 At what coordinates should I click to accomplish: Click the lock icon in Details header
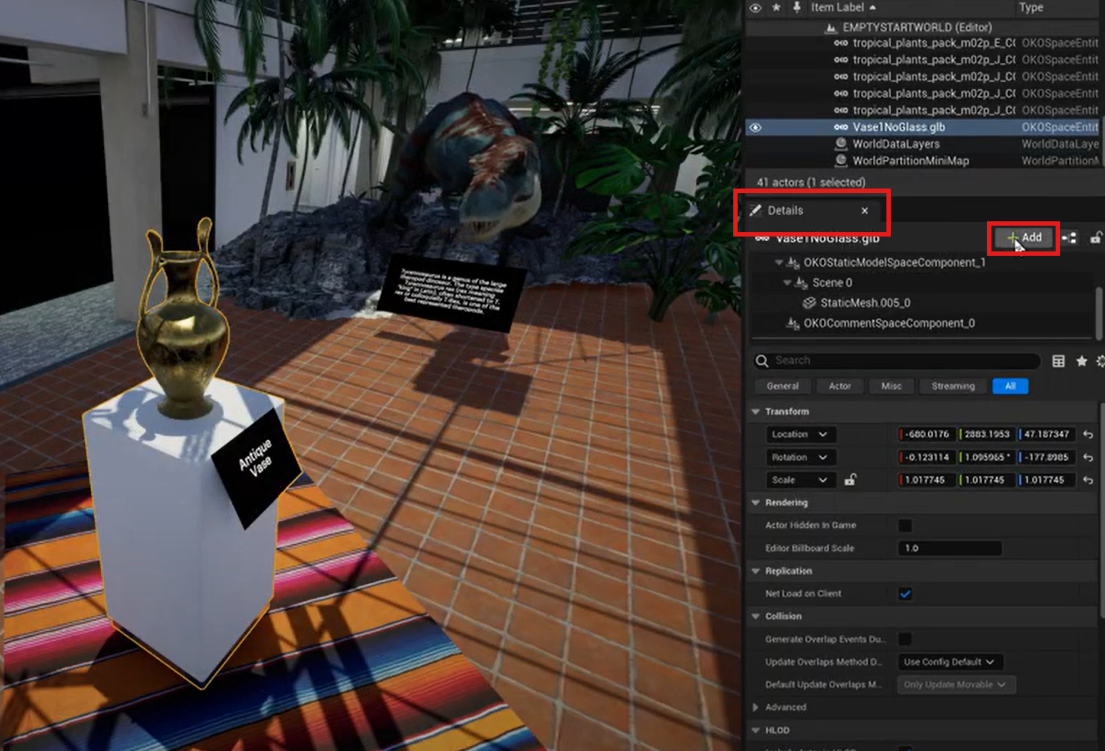[x=1096, y=238]
